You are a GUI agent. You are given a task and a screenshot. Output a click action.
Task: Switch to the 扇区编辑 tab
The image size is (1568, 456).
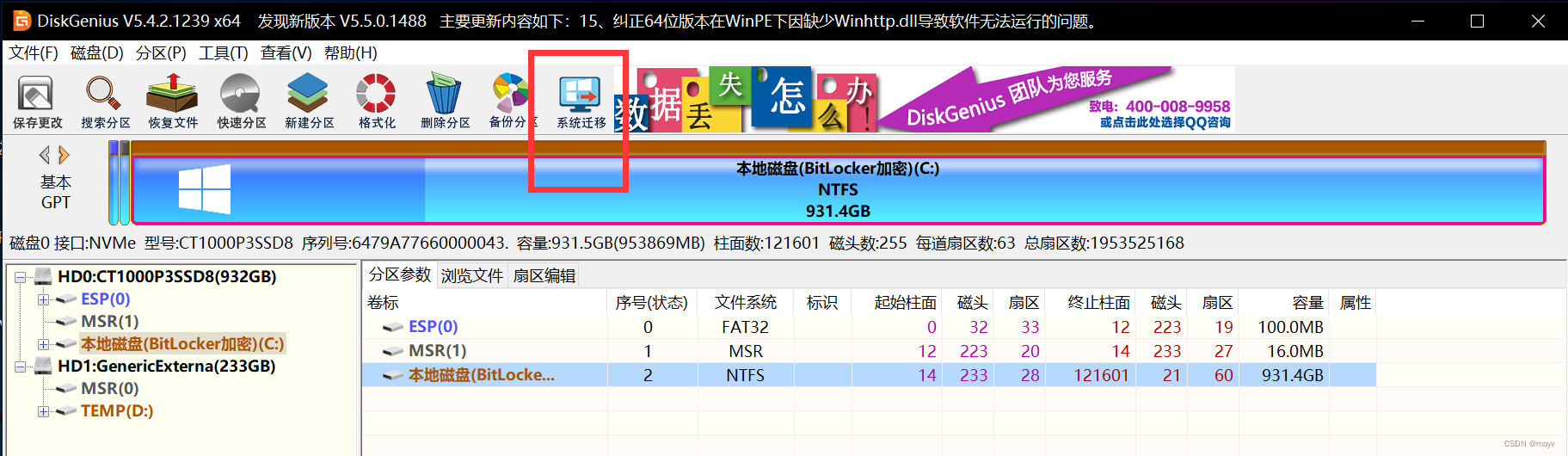(544, 275)
